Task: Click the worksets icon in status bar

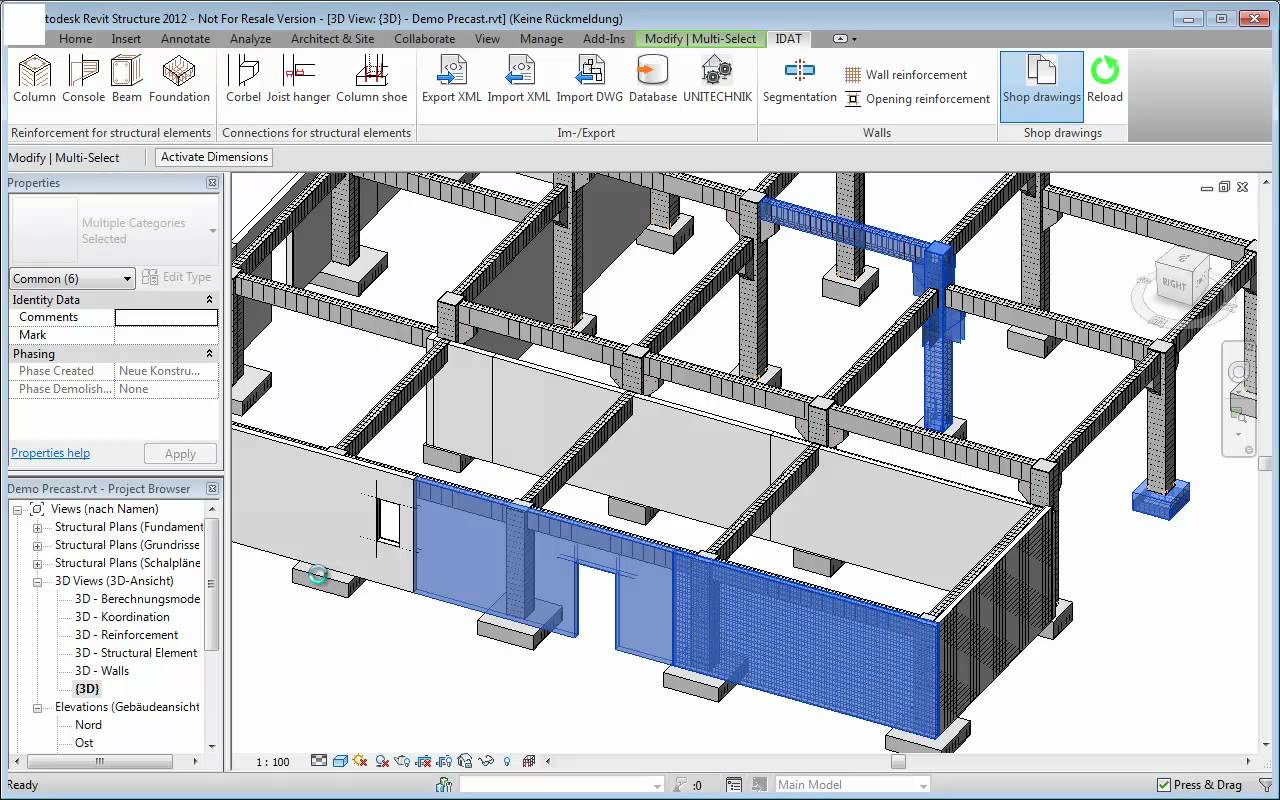Action: pyautogui.click(x=444, y=785)
